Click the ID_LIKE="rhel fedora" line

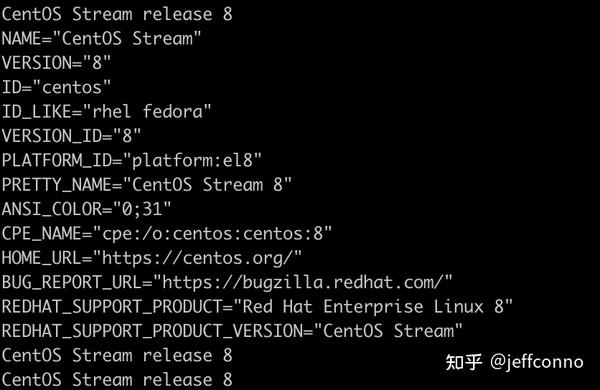coord(106,112)
